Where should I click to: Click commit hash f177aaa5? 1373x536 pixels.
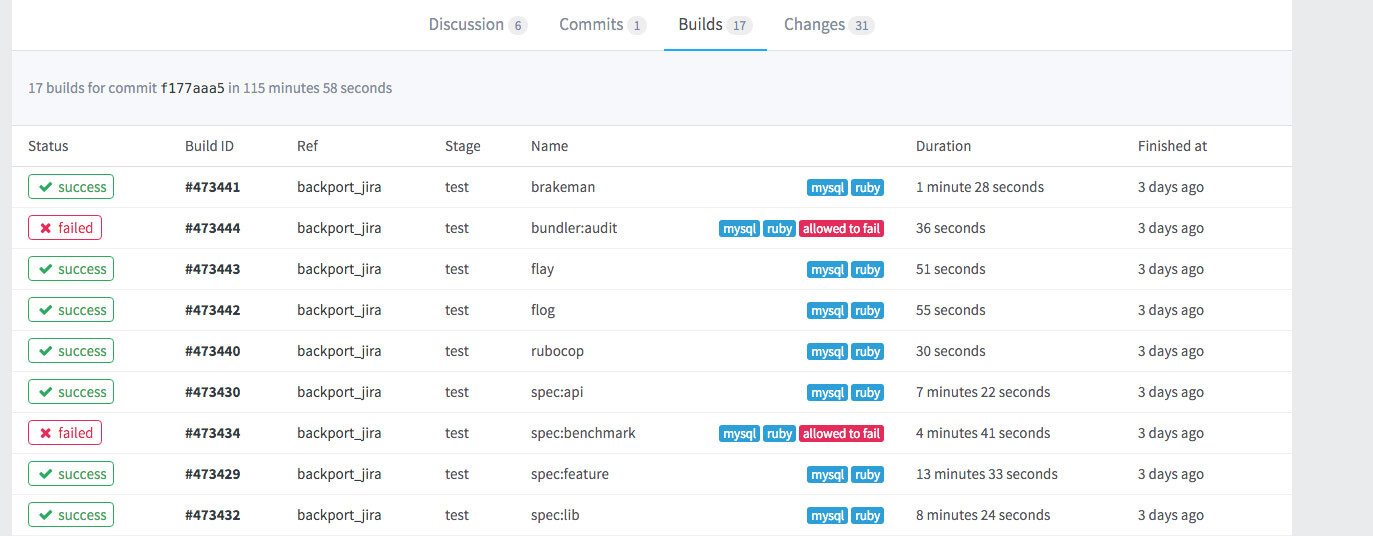[x=192, y=88]
